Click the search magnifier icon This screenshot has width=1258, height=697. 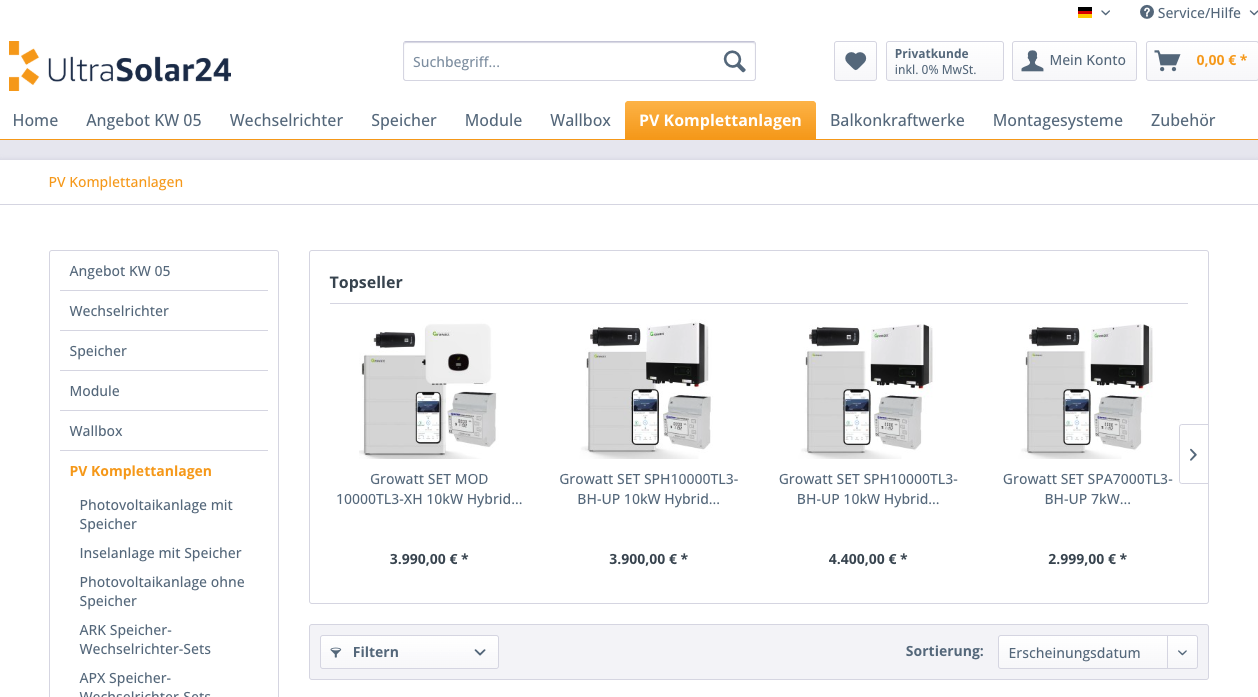click(x=734, y=60)
